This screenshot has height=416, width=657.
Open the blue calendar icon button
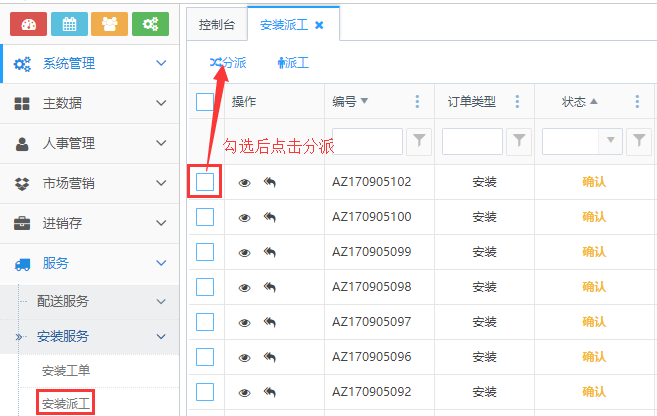tap(69, 24)
